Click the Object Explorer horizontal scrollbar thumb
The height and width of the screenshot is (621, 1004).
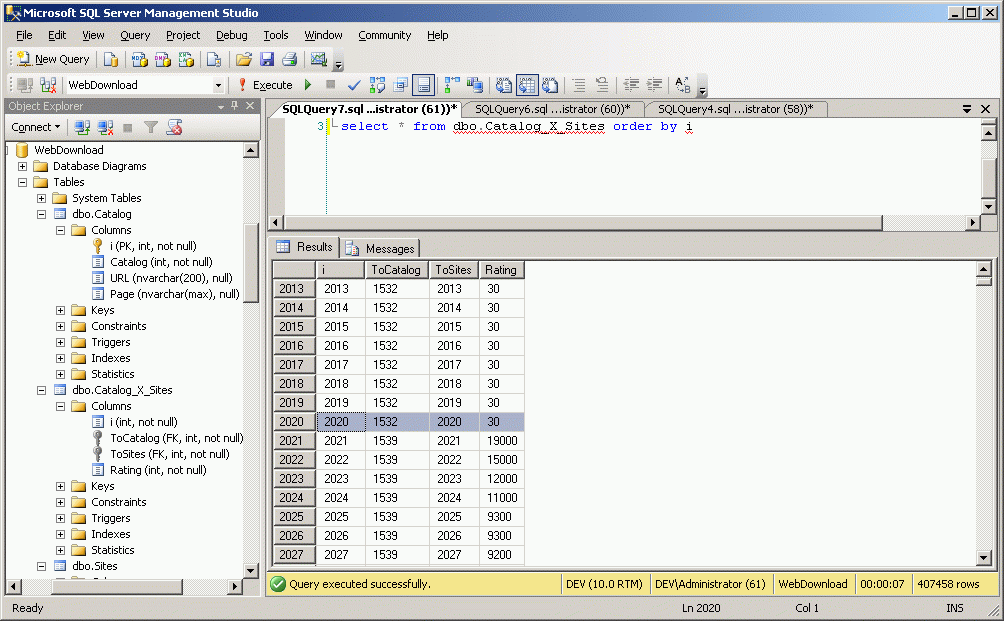click(117, 586)
